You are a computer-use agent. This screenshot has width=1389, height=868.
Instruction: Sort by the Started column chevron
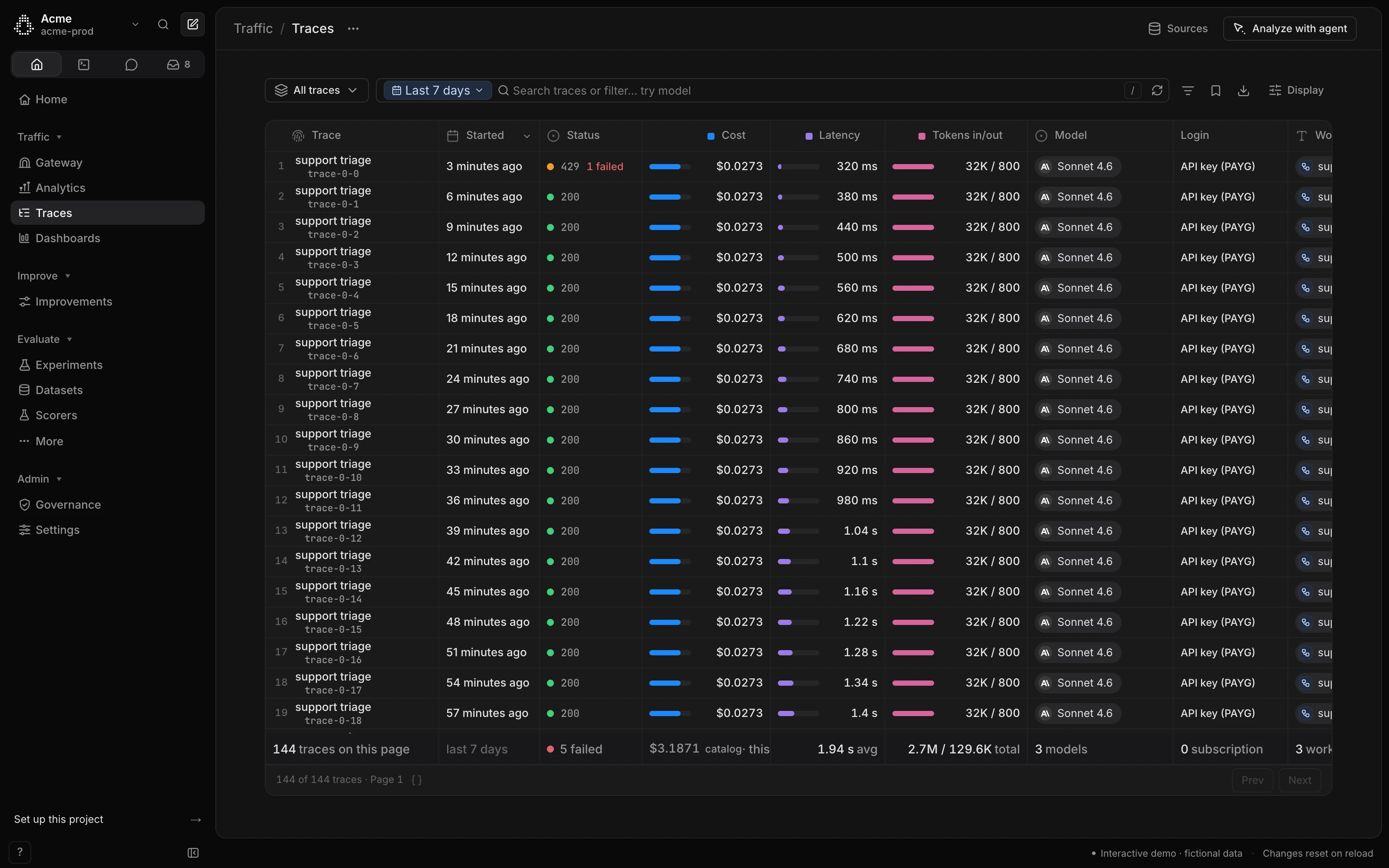527,135
